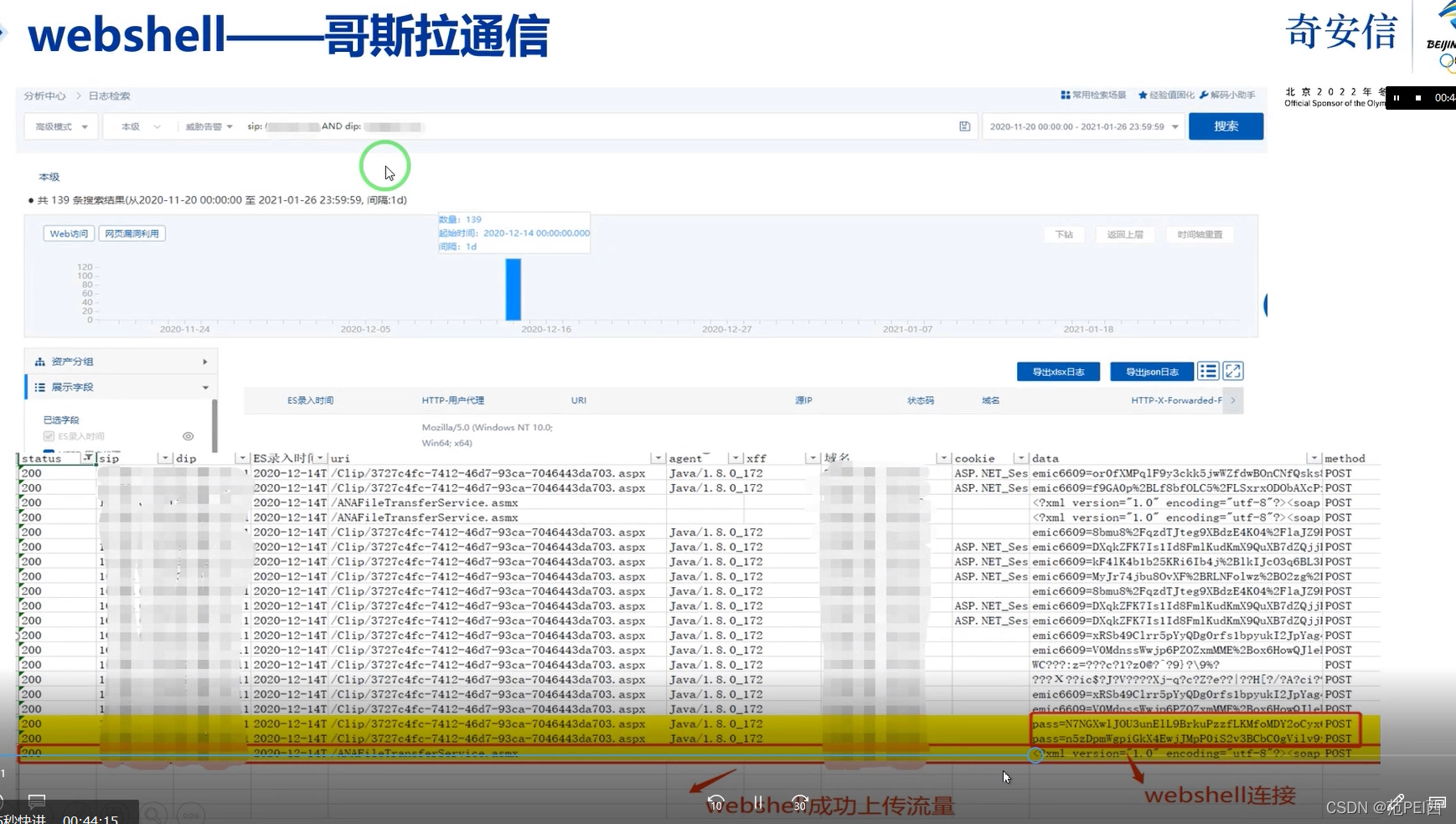Viewport: 1456px width, 824px height.
Task: Open the video comments icon
Action: point(37,801)
